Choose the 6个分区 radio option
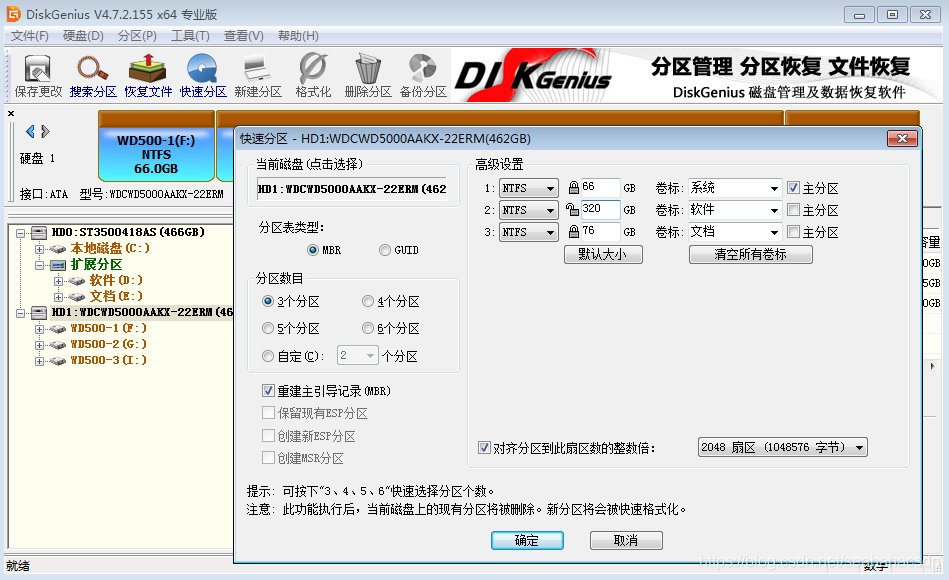The image size is (949, 580). click(x=368, y=328)
